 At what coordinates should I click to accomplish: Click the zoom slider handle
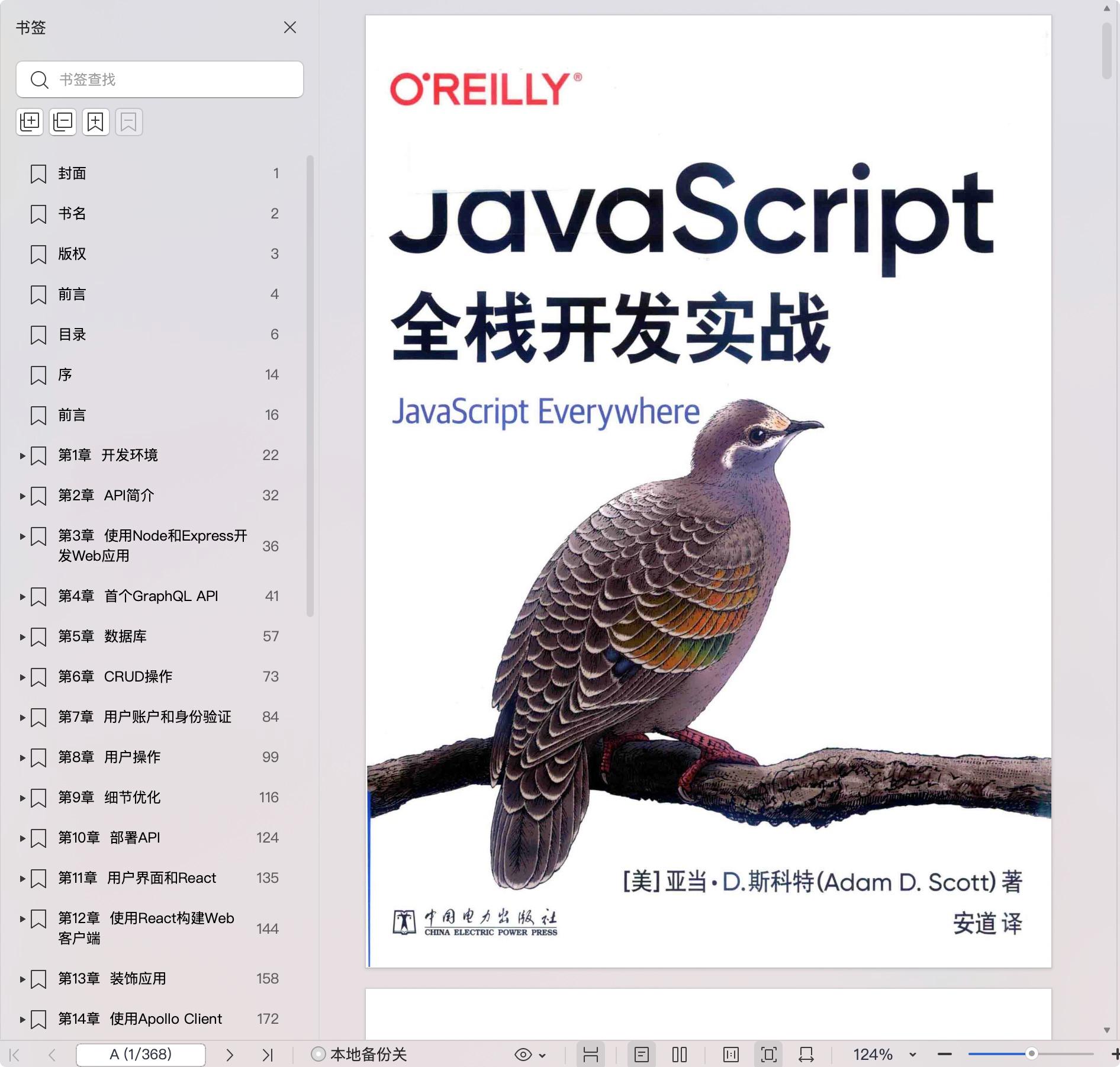(x=1032, y=1054)
